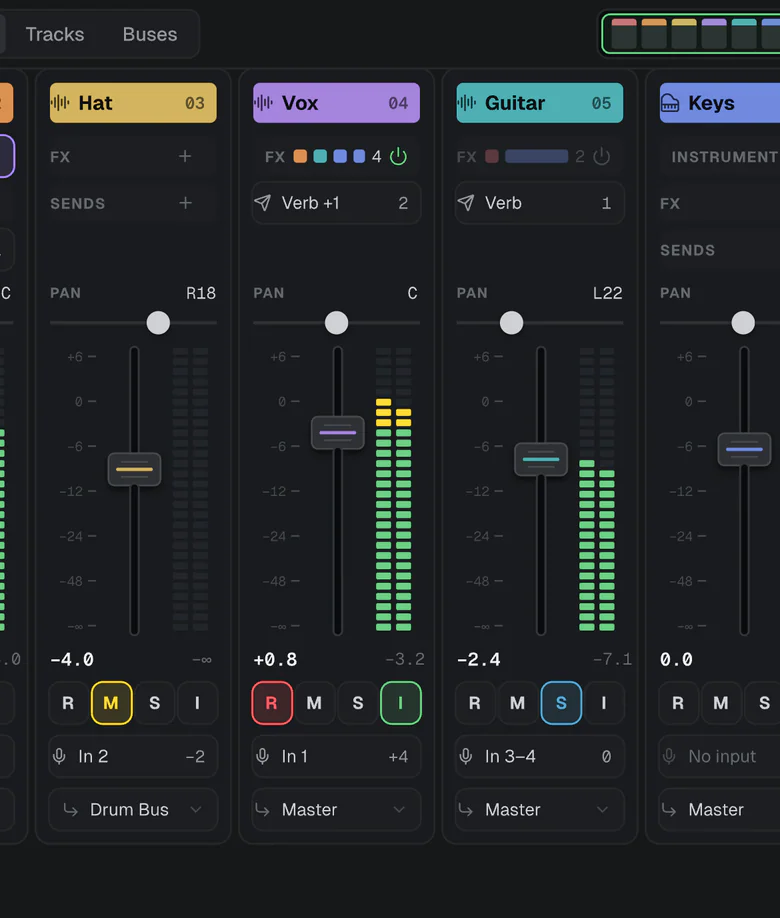The width and height of the screenshot is (780, 918).
Task: Click the Hat track waveform icon
Action: coord(60,103)
